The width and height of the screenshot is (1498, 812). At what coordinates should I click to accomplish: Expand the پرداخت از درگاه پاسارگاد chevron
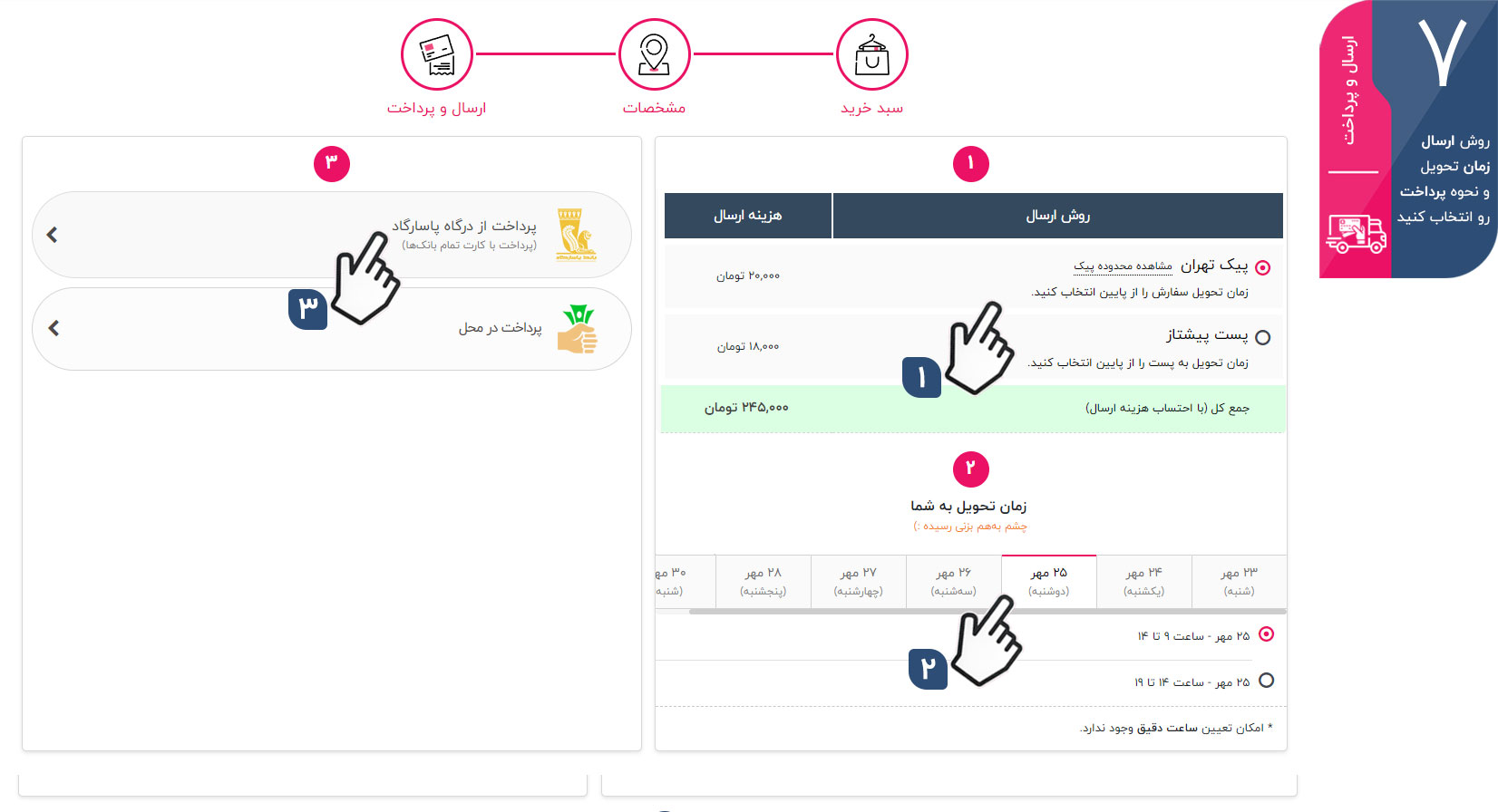(x=52, y=235)
